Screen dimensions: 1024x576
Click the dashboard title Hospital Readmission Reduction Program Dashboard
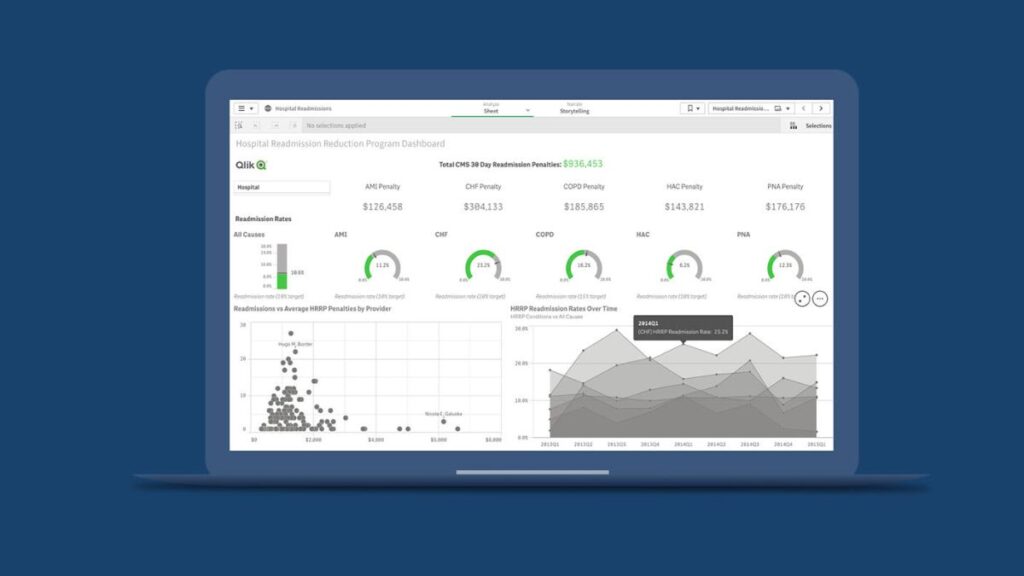pos(340,144)
